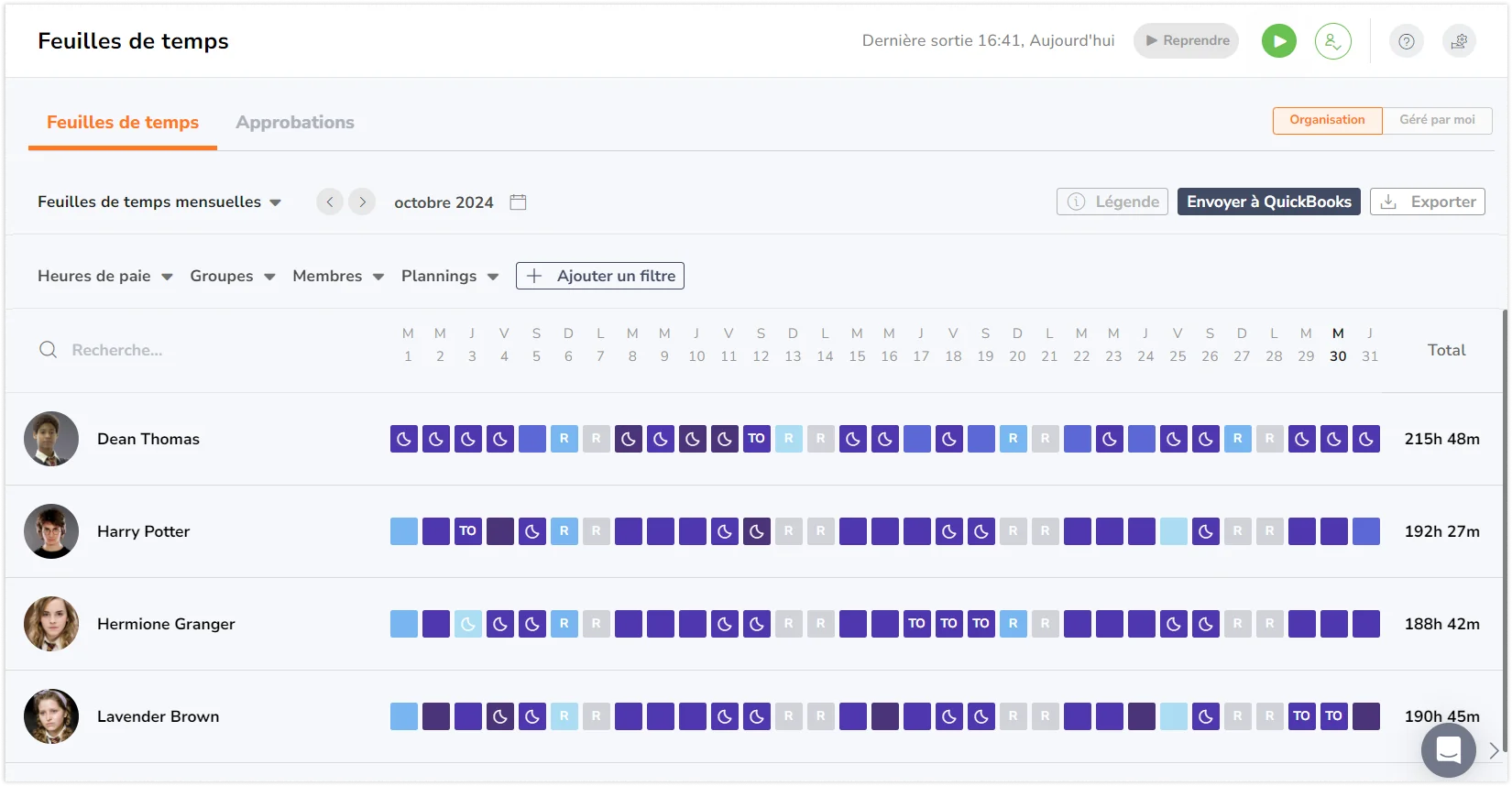Open Dean Thomas's TO cell on day 12
The image size is (1512, 786).
[757, 439]
